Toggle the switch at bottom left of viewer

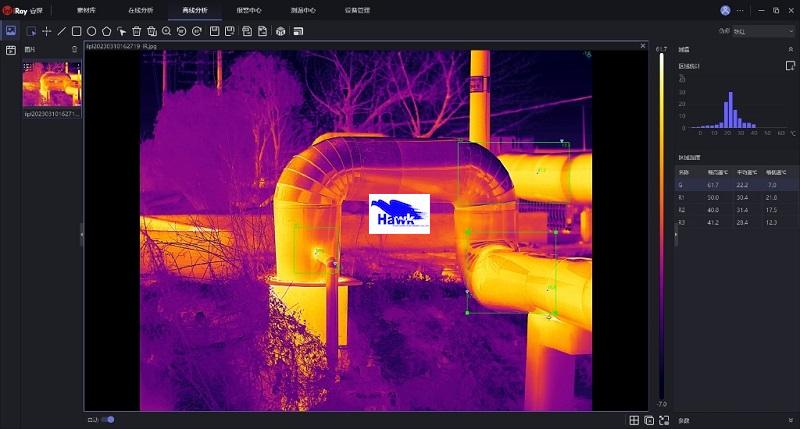(108, 419)
